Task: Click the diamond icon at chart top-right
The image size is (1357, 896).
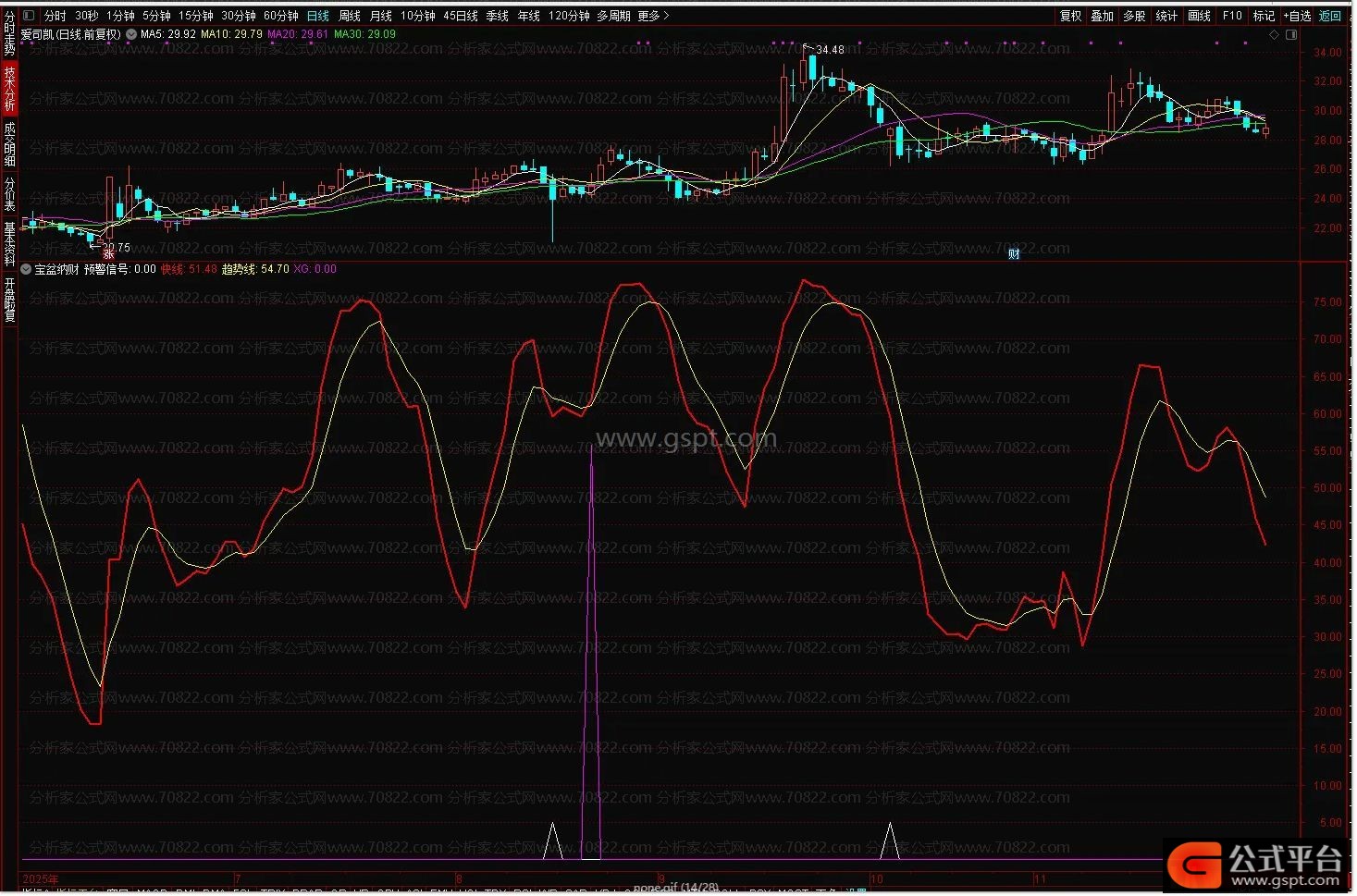Action: tap(1274, 35)
